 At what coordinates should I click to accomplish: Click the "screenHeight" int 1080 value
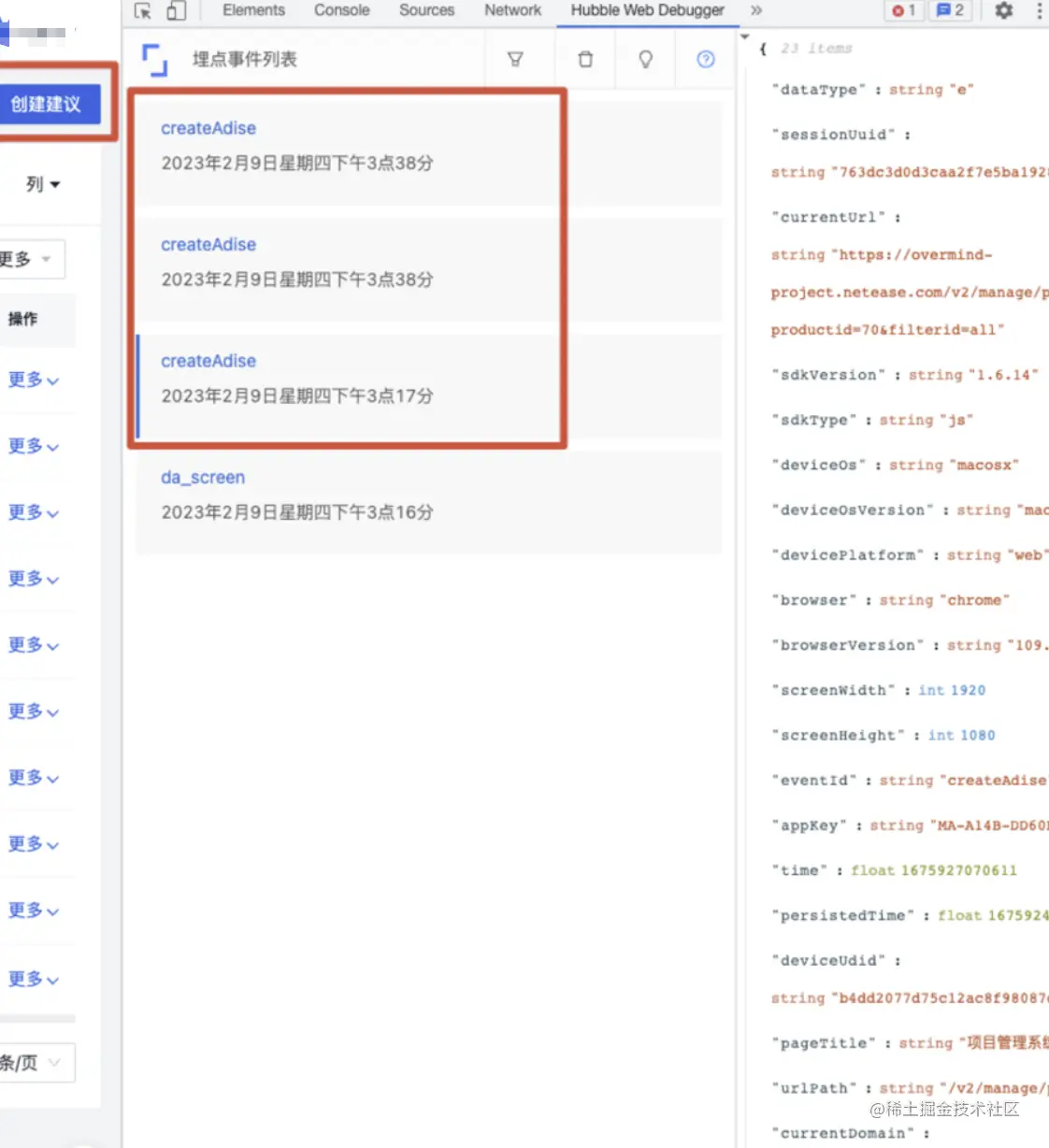click(x=961, y=735)
